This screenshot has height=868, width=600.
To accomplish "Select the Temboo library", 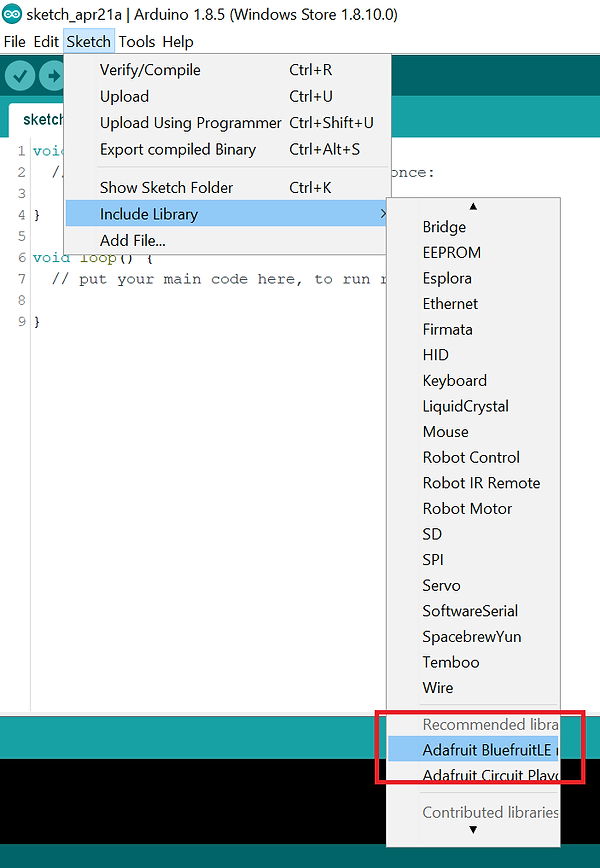I will [x=473, y=663].
